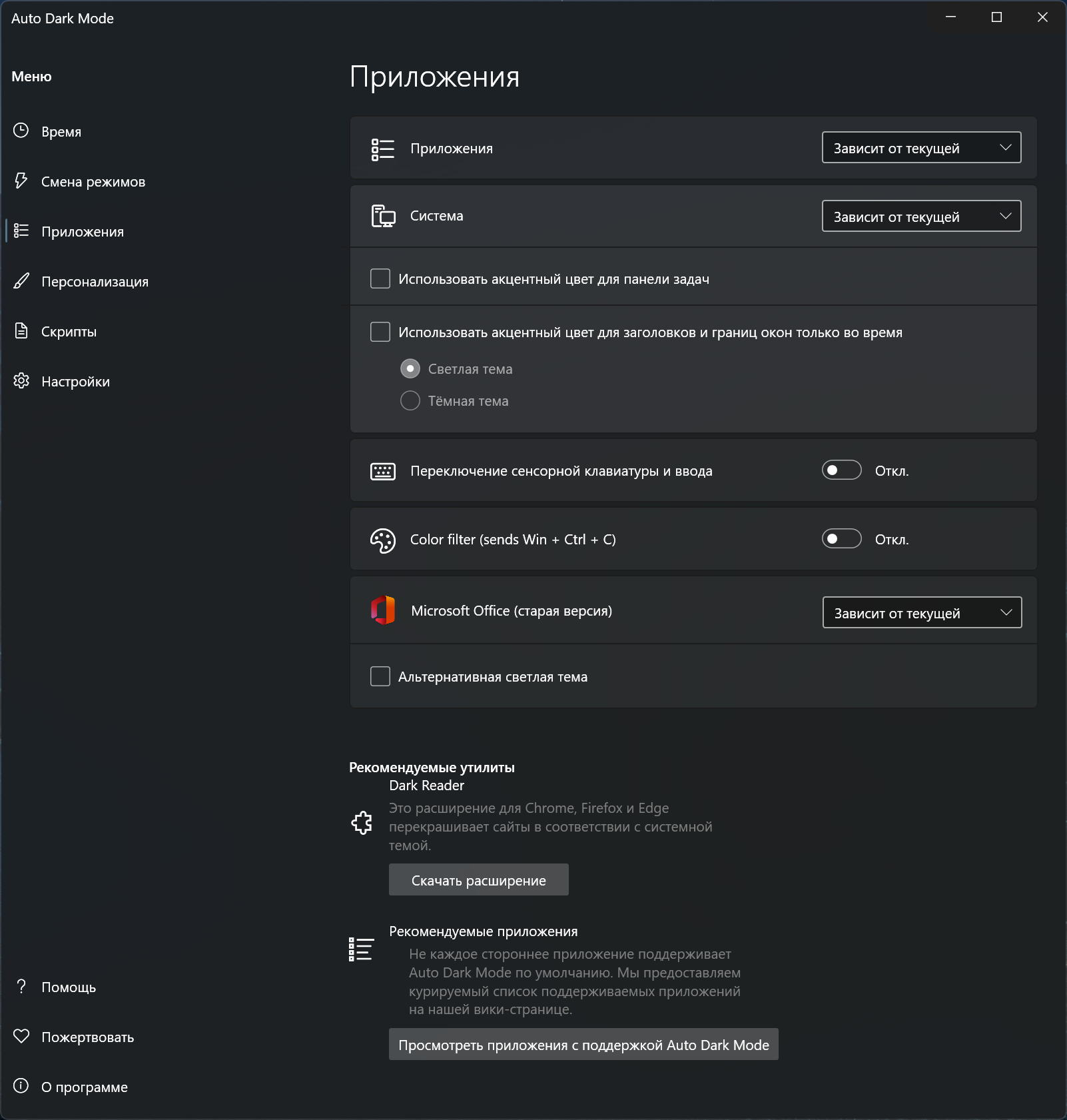Screen dimensions: 1067x1120
Task: Click the document icon for Скрипты
Action: click(21, 330)
